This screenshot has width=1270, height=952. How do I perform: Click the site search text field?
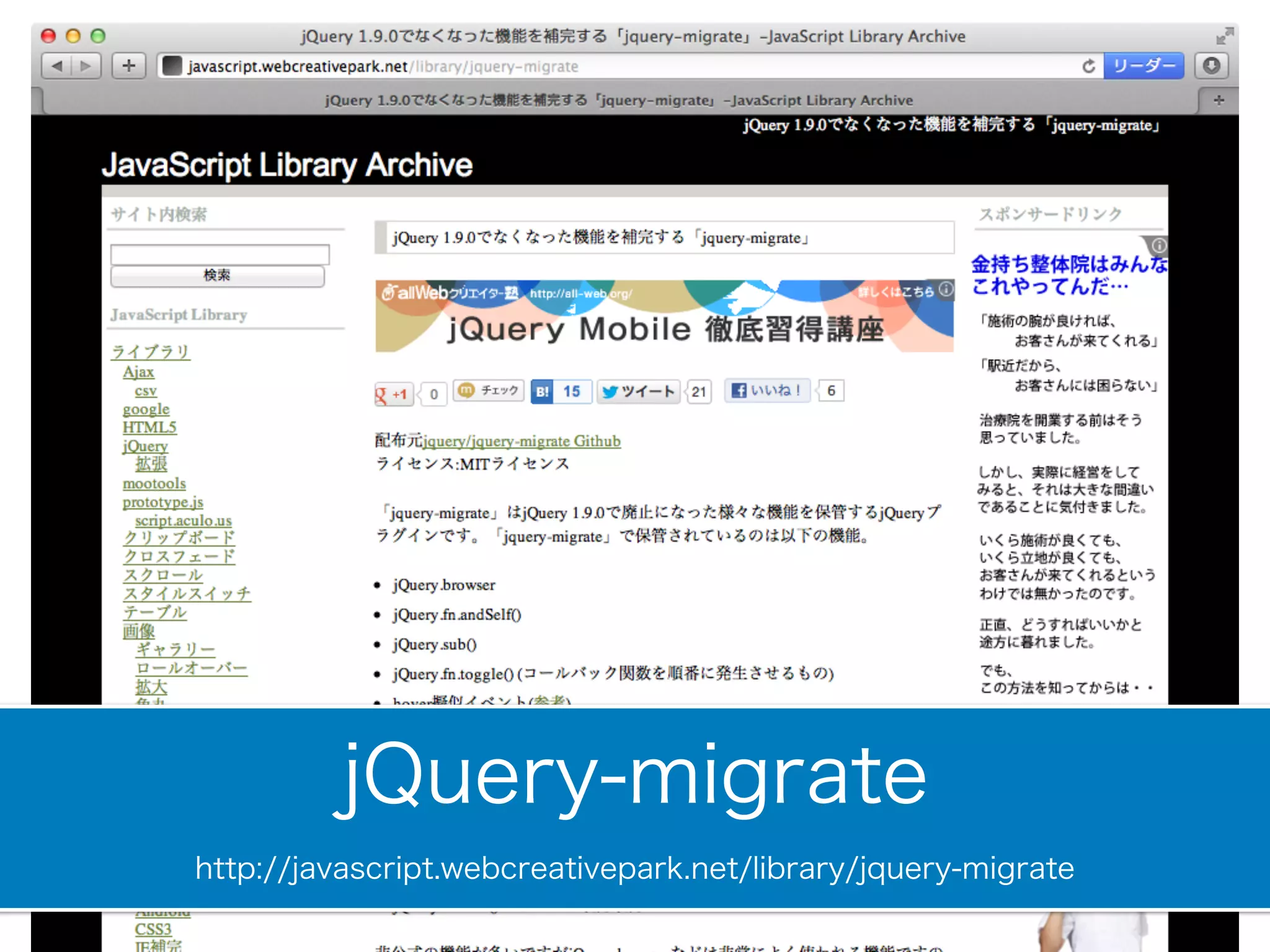(x=220, y=254)
